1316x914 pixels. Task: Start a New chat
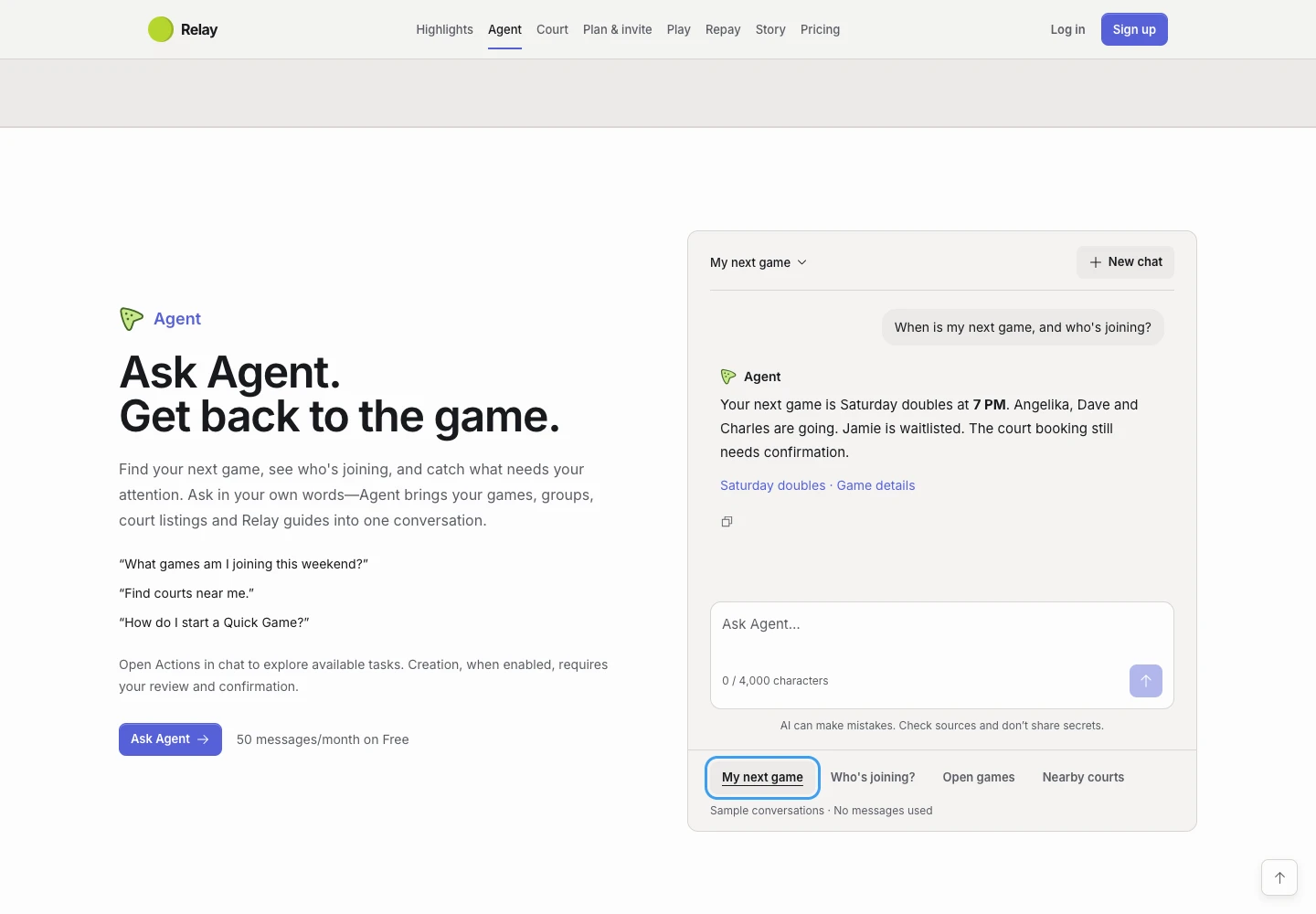point(1125,262)
